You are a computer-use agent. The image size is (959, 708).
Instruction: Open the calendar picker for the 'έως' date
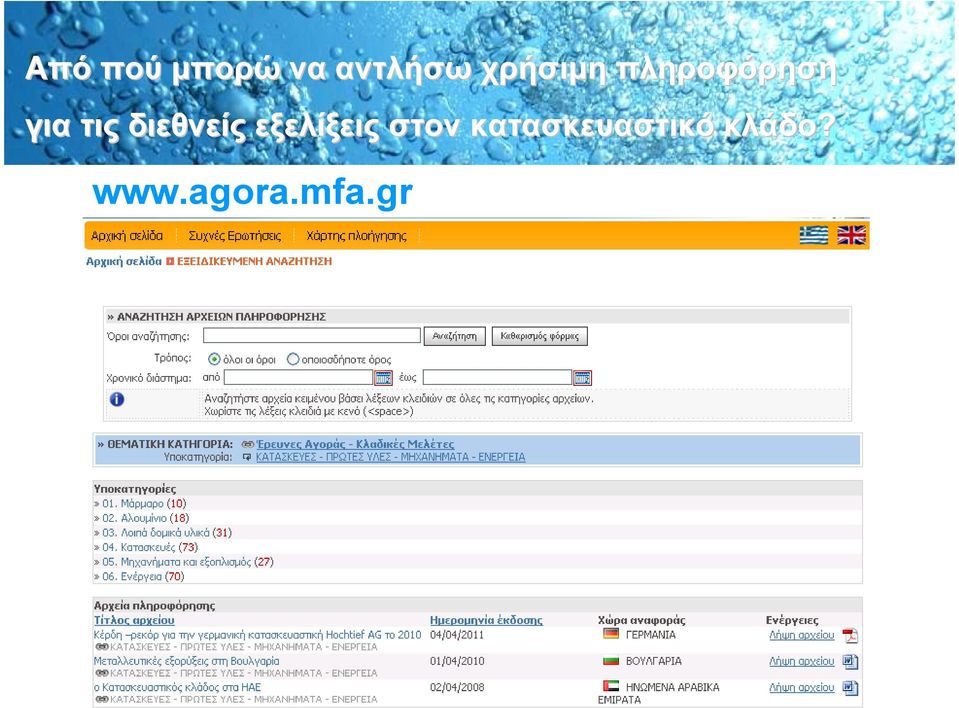point(582,378)
